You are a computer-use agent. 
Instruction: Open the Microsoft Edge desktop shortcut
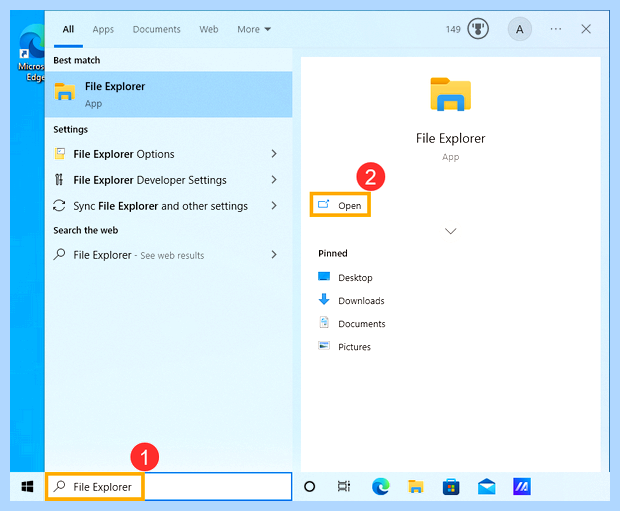tap(31, 53)
